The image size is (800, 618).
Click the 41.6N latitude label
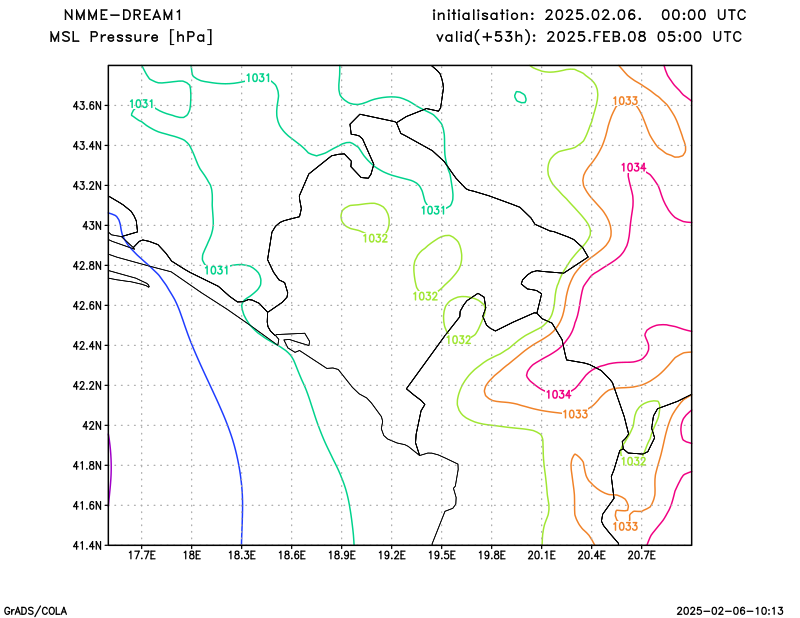coord(87,505)
